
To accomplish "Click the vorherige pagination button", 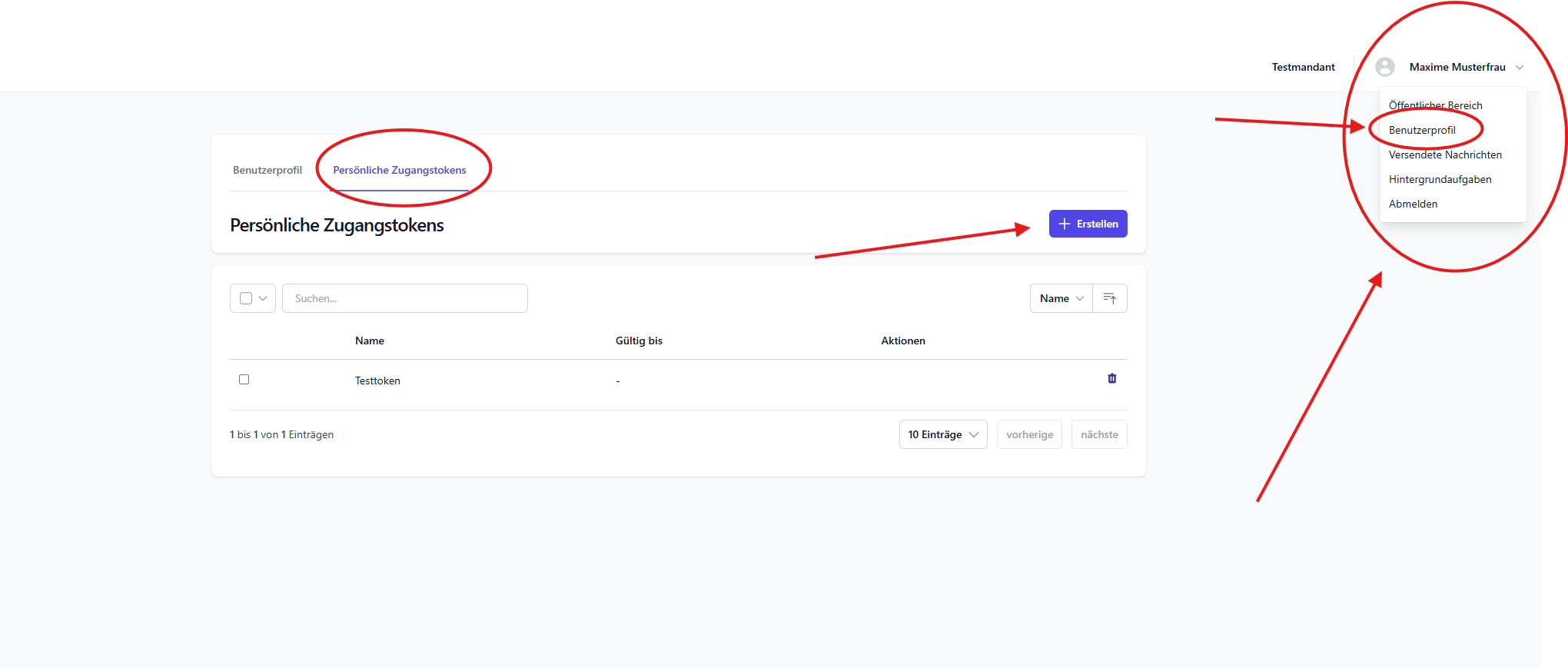I will pos(1029,434).
